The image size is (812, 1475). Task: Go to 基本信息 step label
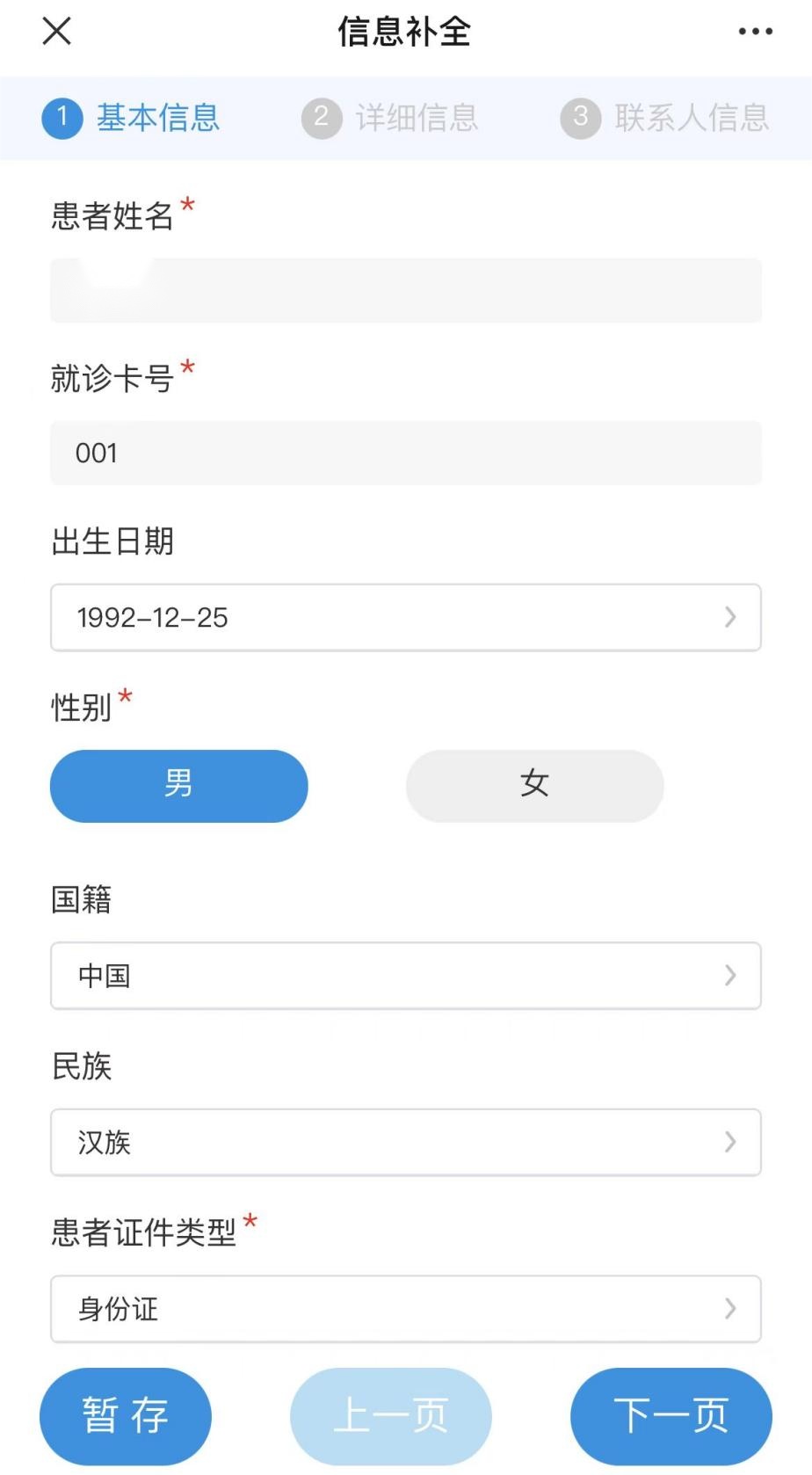pos(158,118)
